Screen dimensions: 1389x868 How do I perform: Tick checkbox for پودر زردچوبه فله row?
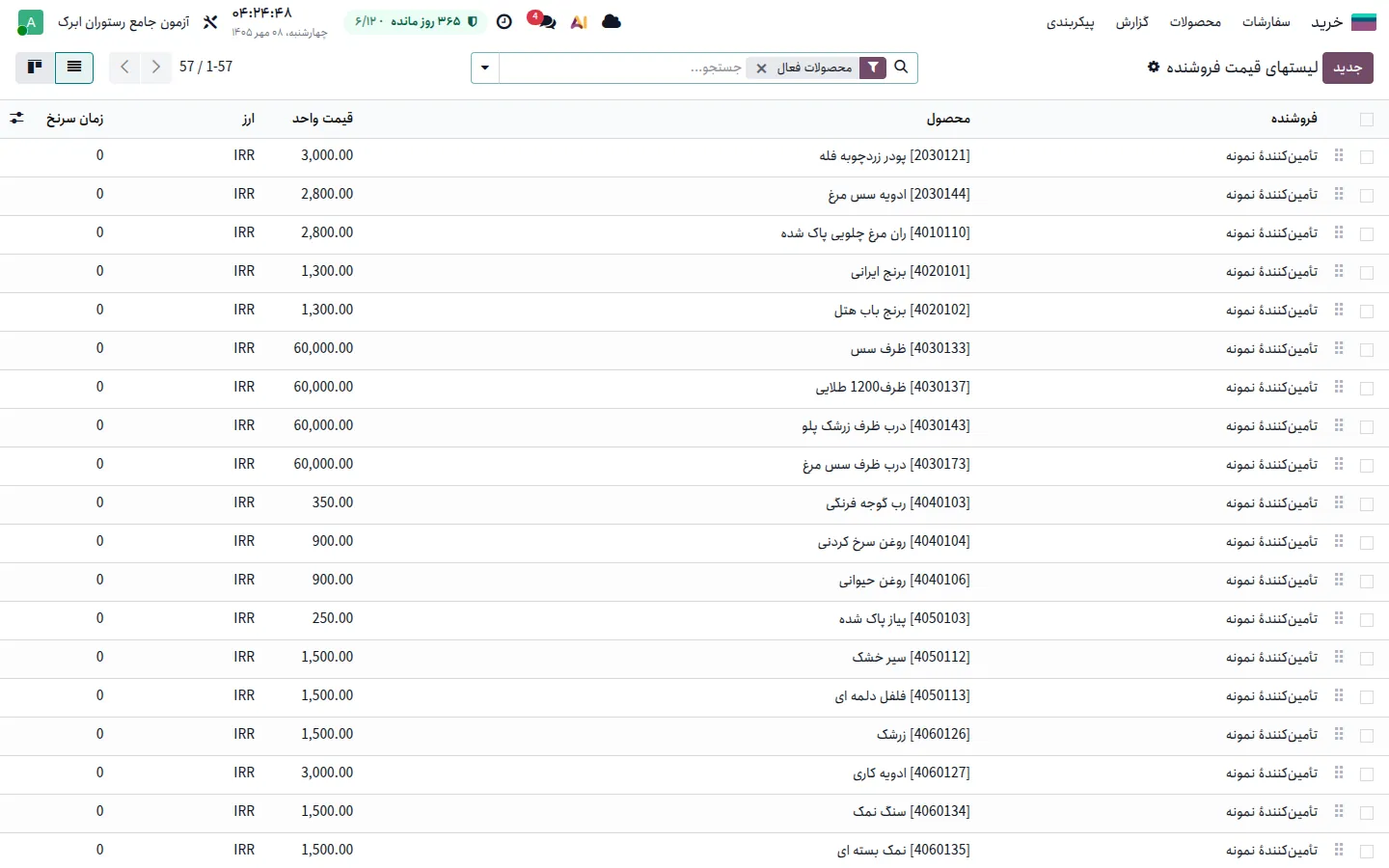1366,157
